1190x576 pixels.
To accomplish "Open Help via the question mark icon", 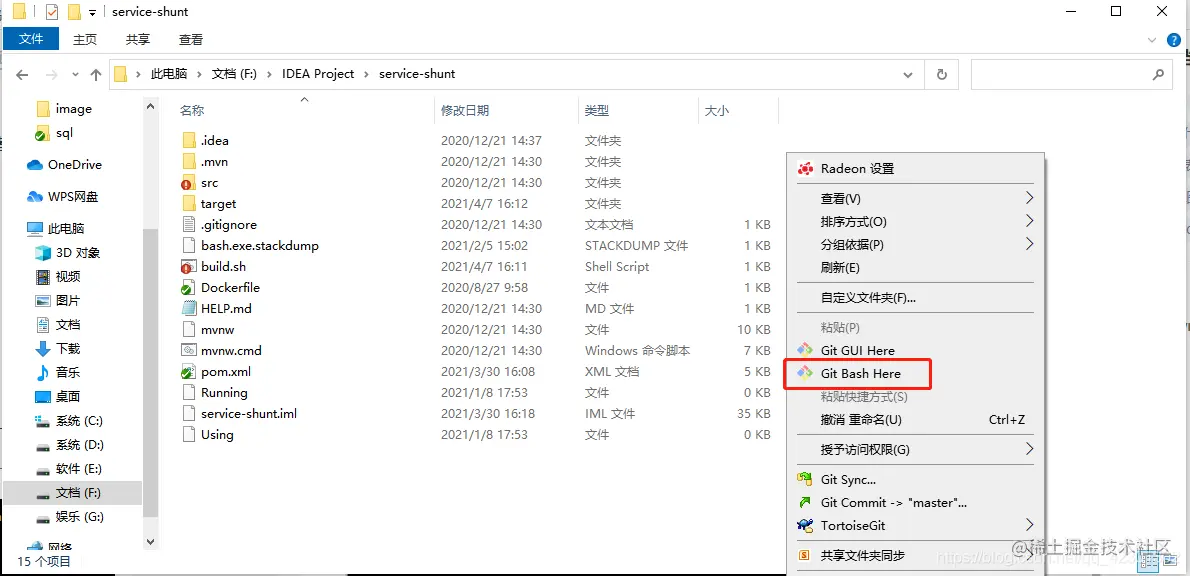I will pos(1172,39).
